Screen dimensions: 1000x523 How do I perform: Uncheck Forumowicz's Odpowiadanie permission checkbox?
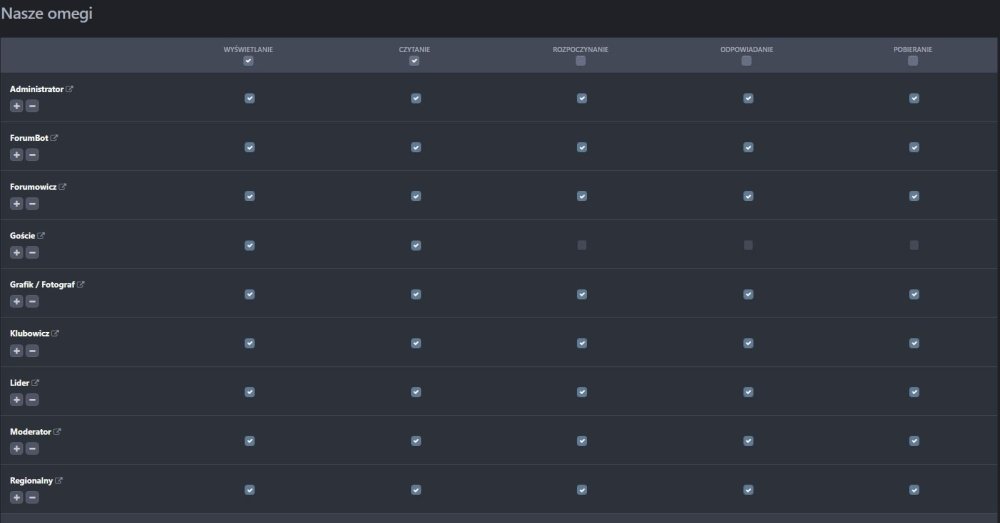point(748,196)
